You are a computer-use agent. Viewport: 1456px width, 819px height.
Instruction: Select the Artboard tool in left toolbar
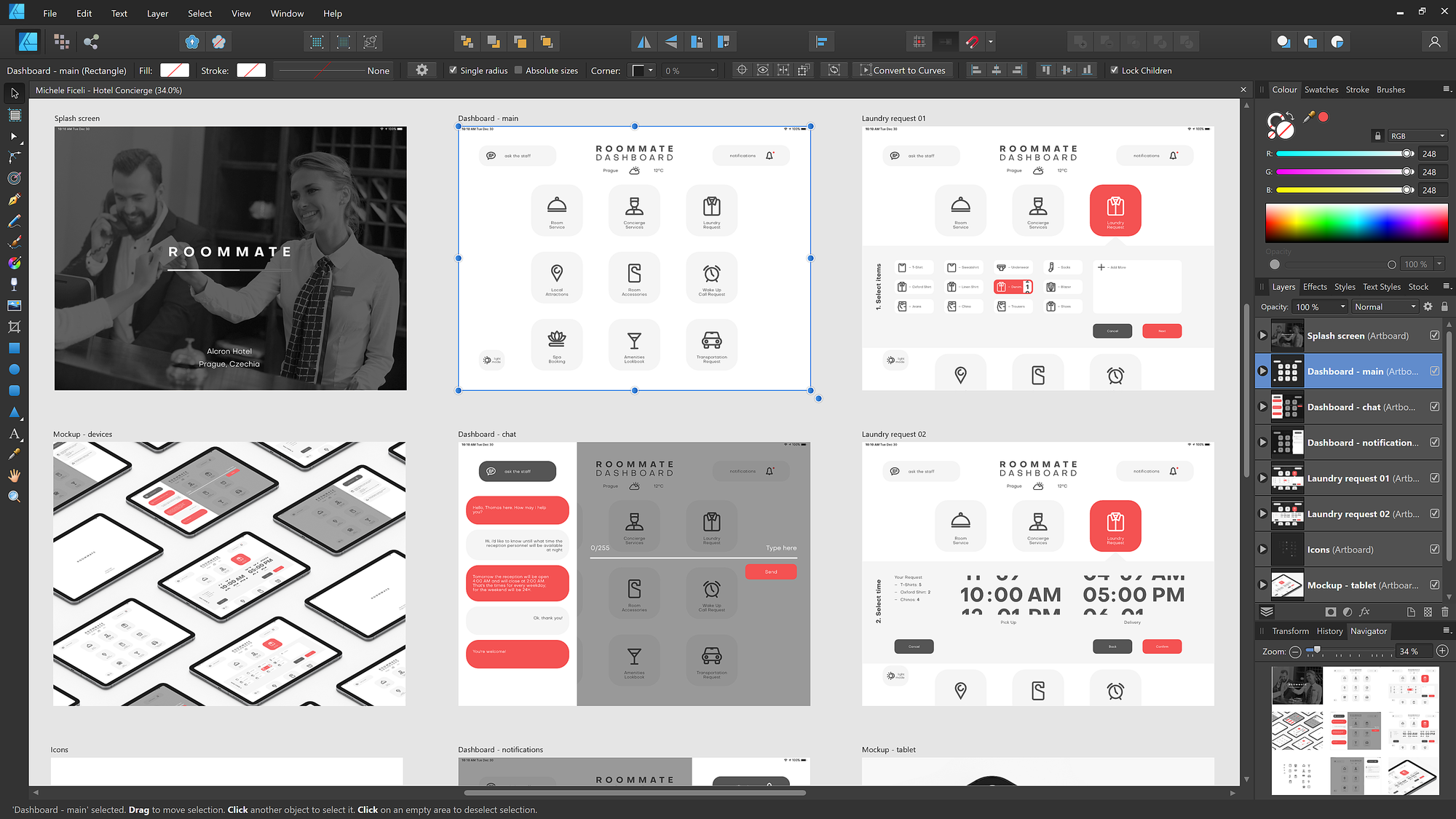coord(15,115)
